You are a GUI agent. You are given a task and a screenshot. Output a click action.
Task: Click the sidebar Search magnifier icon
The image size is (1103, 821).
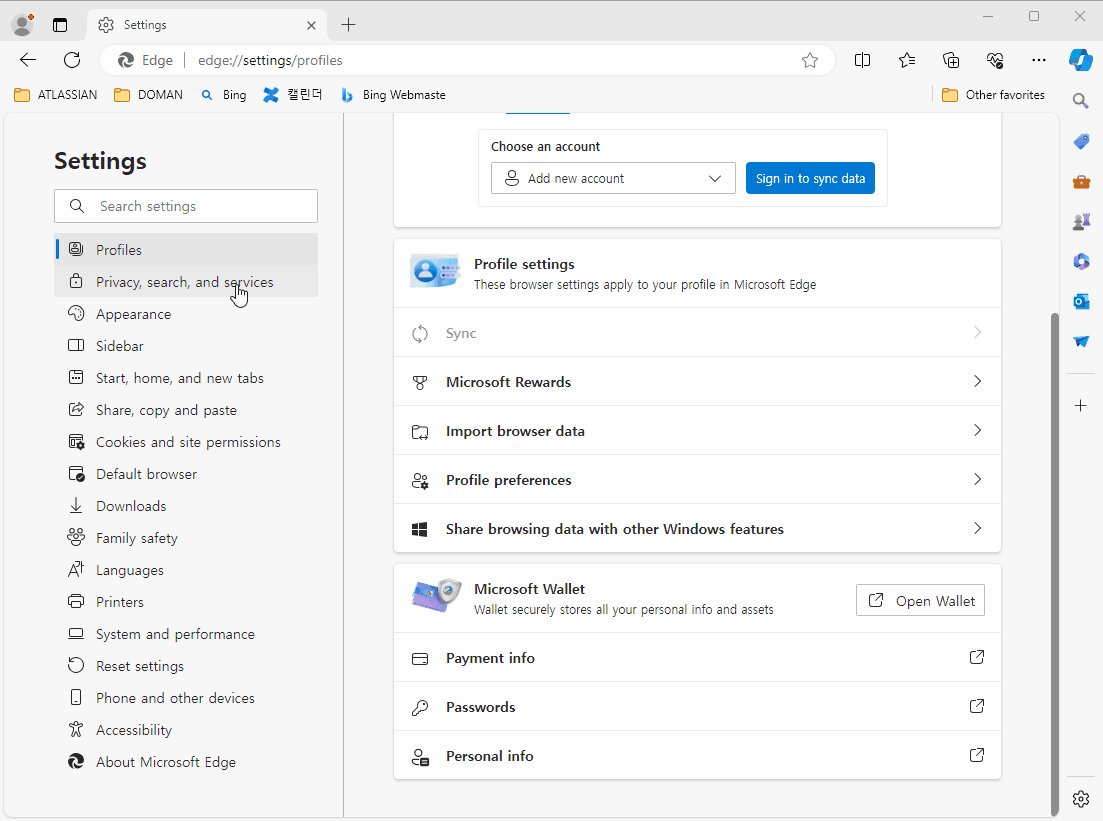point(1080,100)
